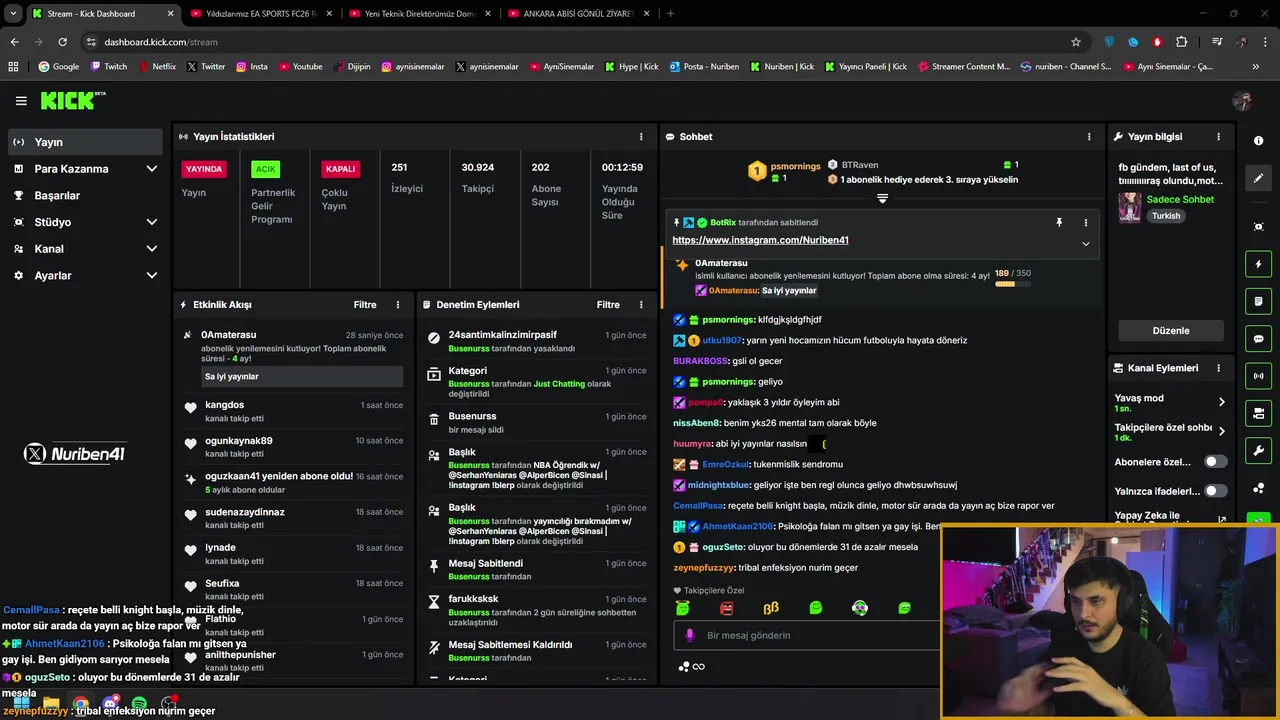Click the 189 / 350 subscriber goal progress bar
Image resolution: width=1280 pixels, height=720 pixels.
1012,284
